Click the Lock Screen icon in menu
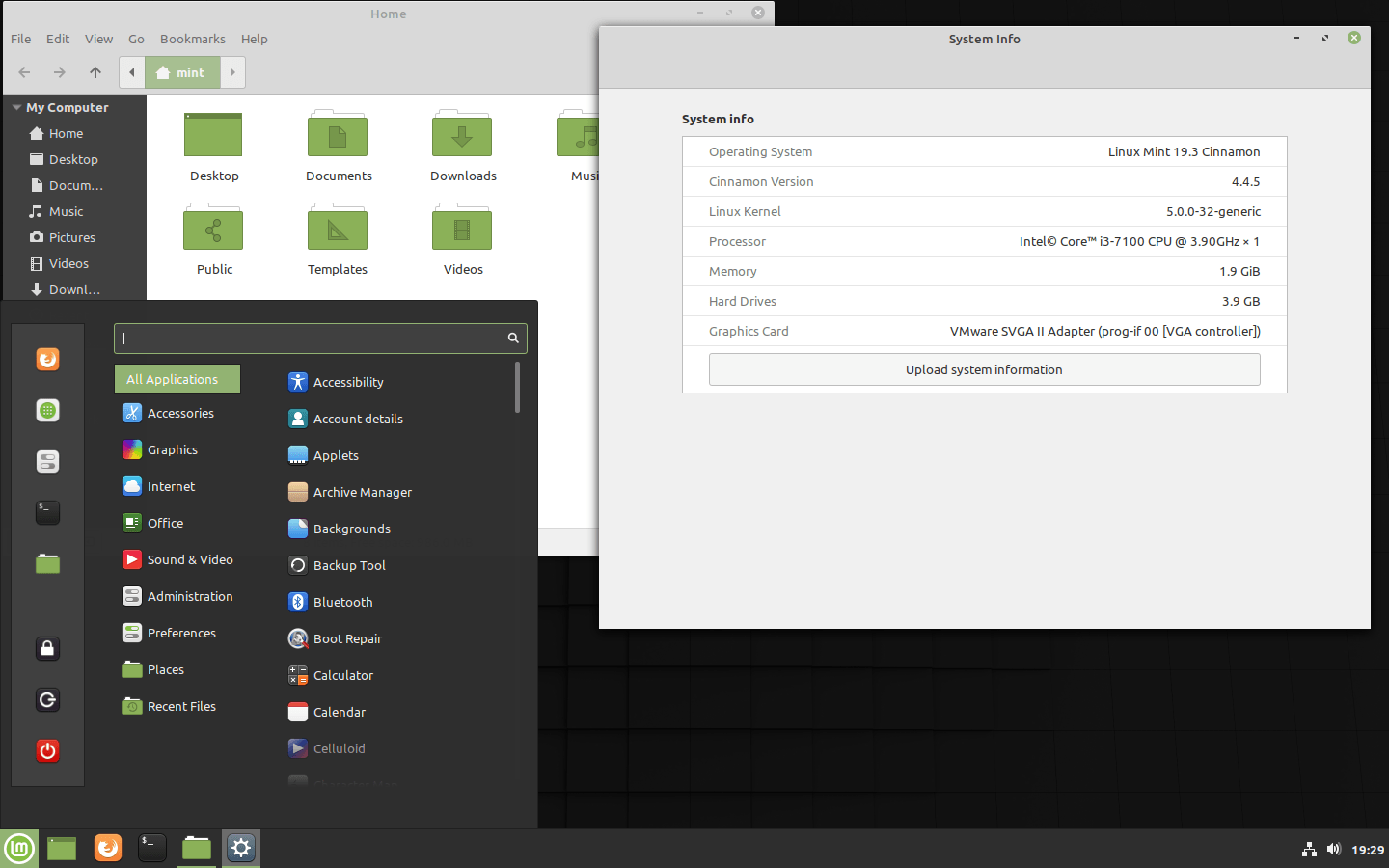This screenshot has width=1389, height=868. (47, 648)
